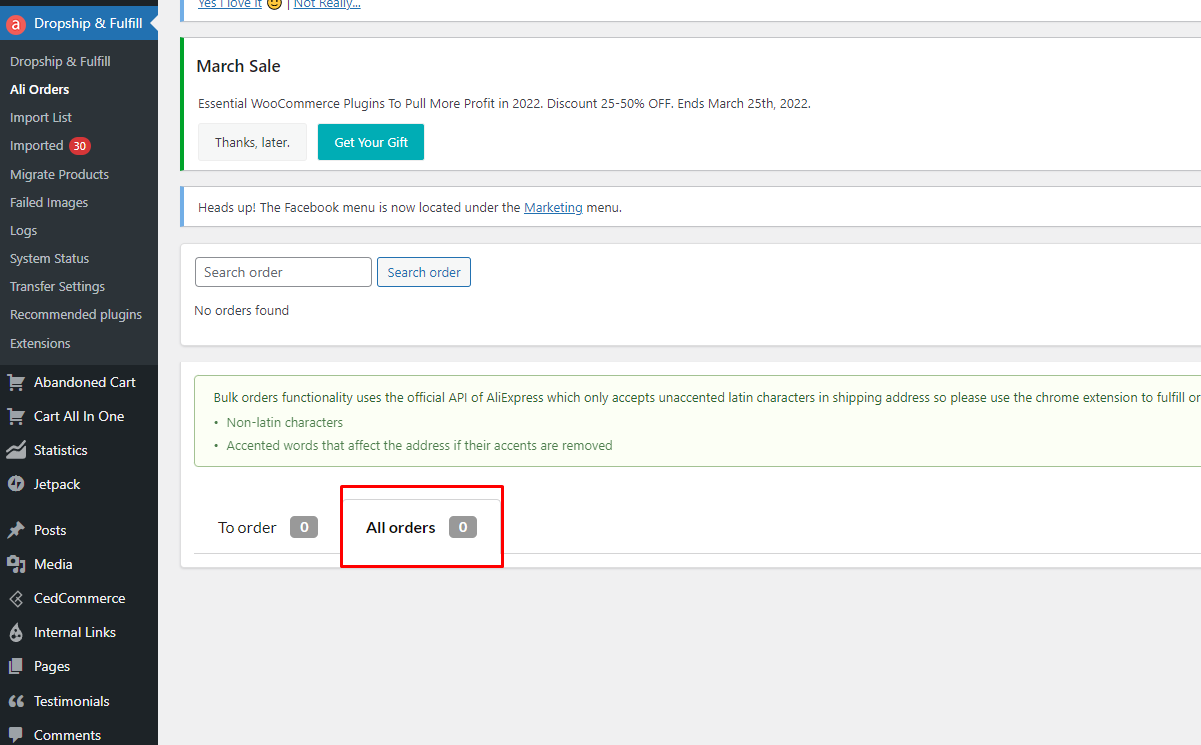Image resolution: width=1201 pixels, height=745 pixels.
Task: Open Import List page
Action: coord(41,117)
